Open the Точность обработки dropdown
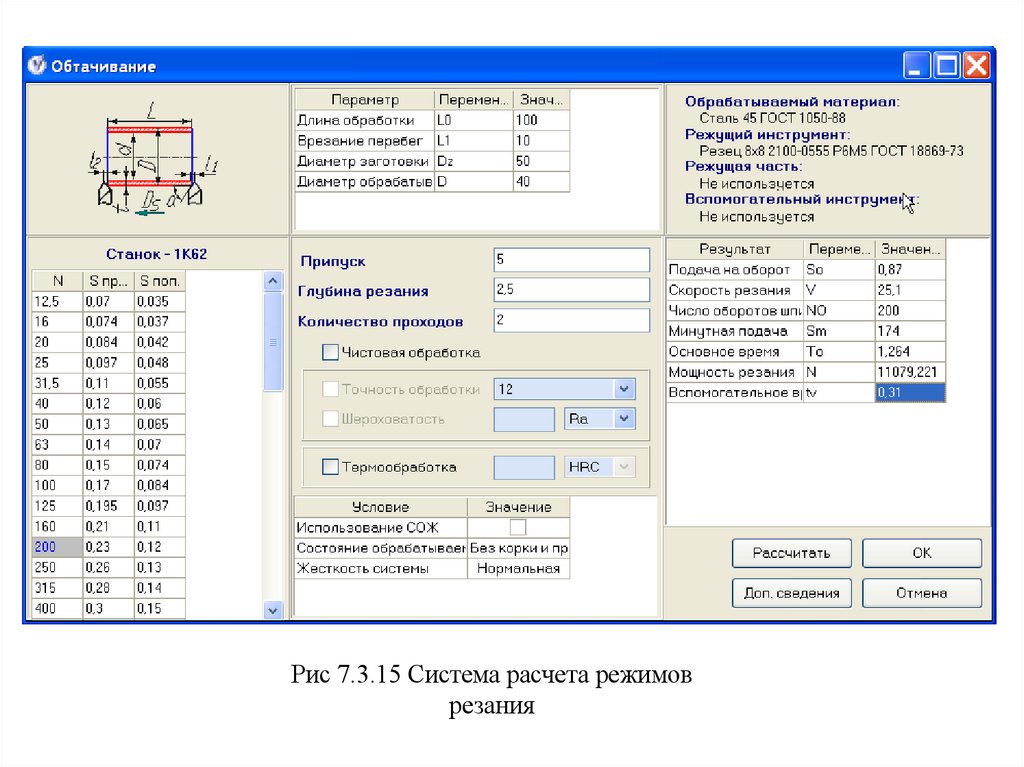 point(624,390)
